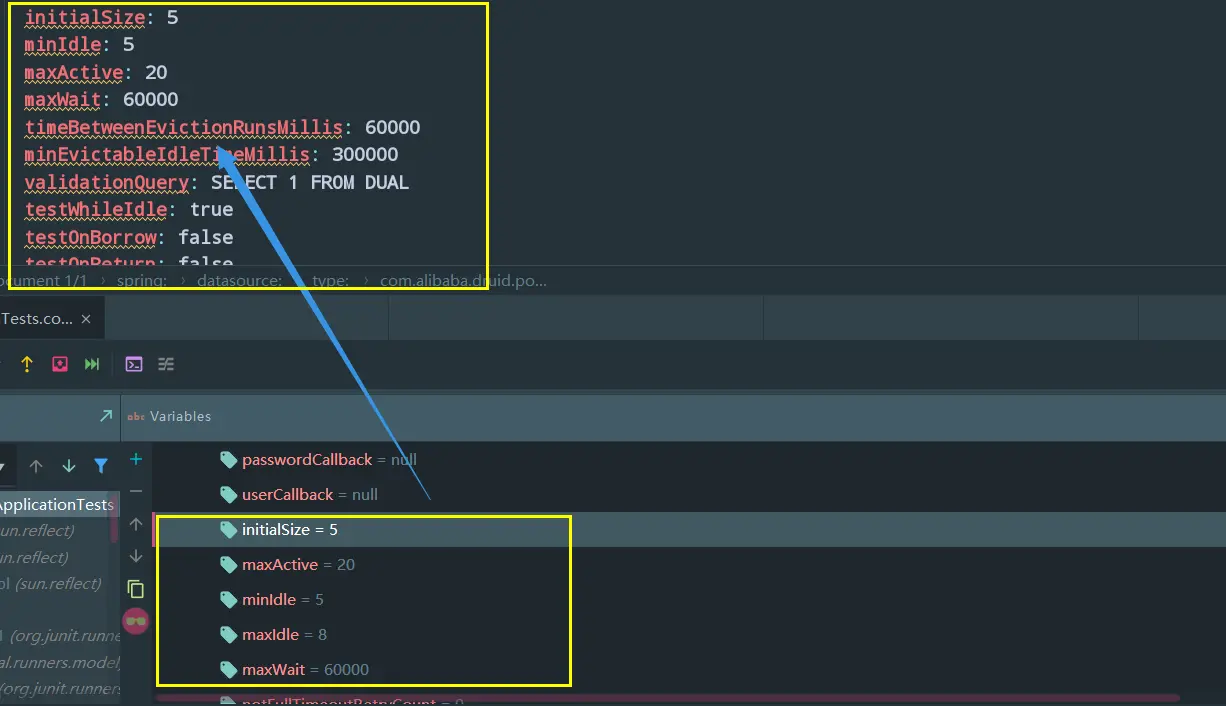The width and height of the screenshot is (1226, 706).
Task: Click the yellow Step Out arrow icon
Action: tap(27, 365)
